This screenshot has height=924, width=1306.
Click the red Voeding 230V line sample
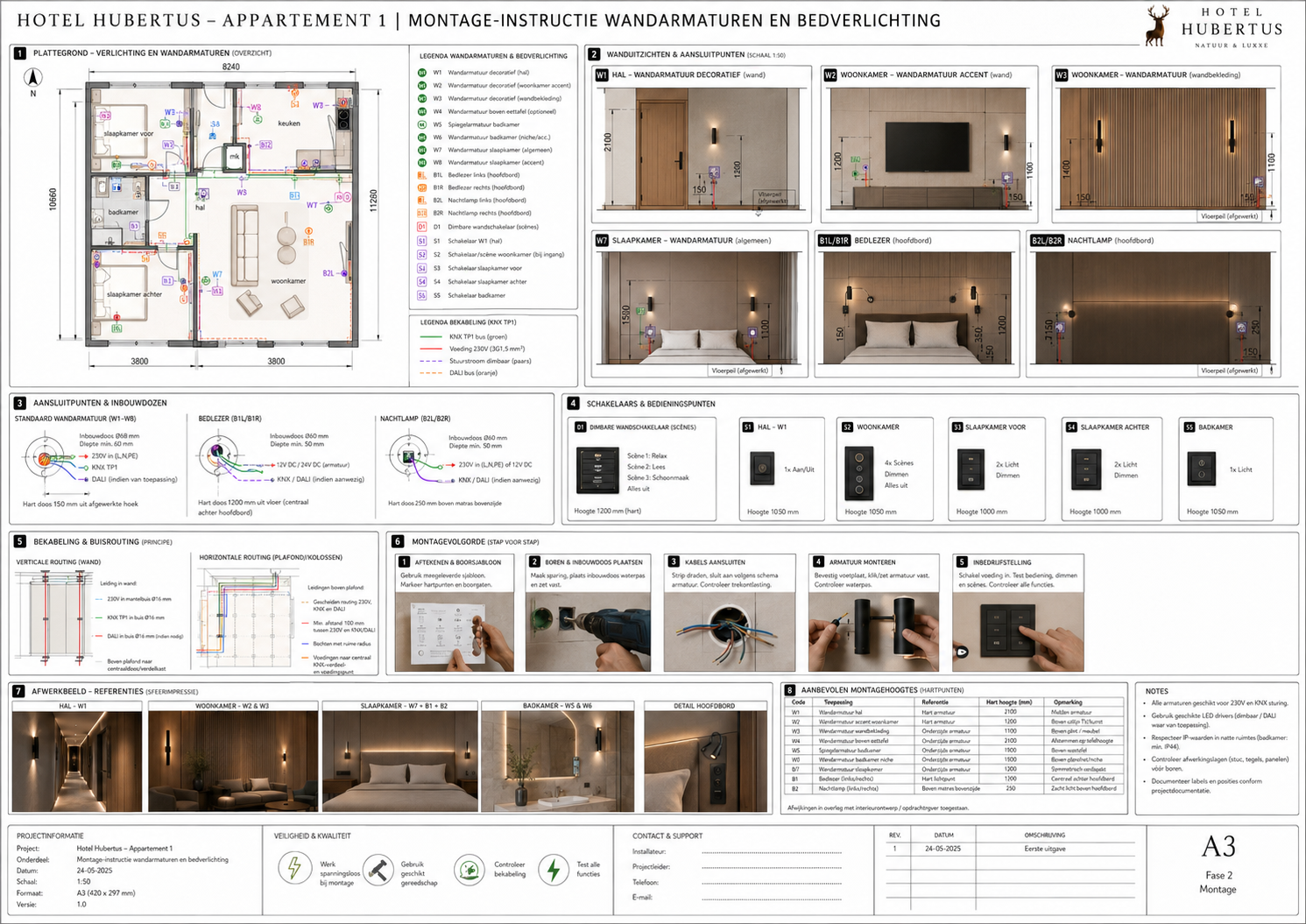point(432,349)
